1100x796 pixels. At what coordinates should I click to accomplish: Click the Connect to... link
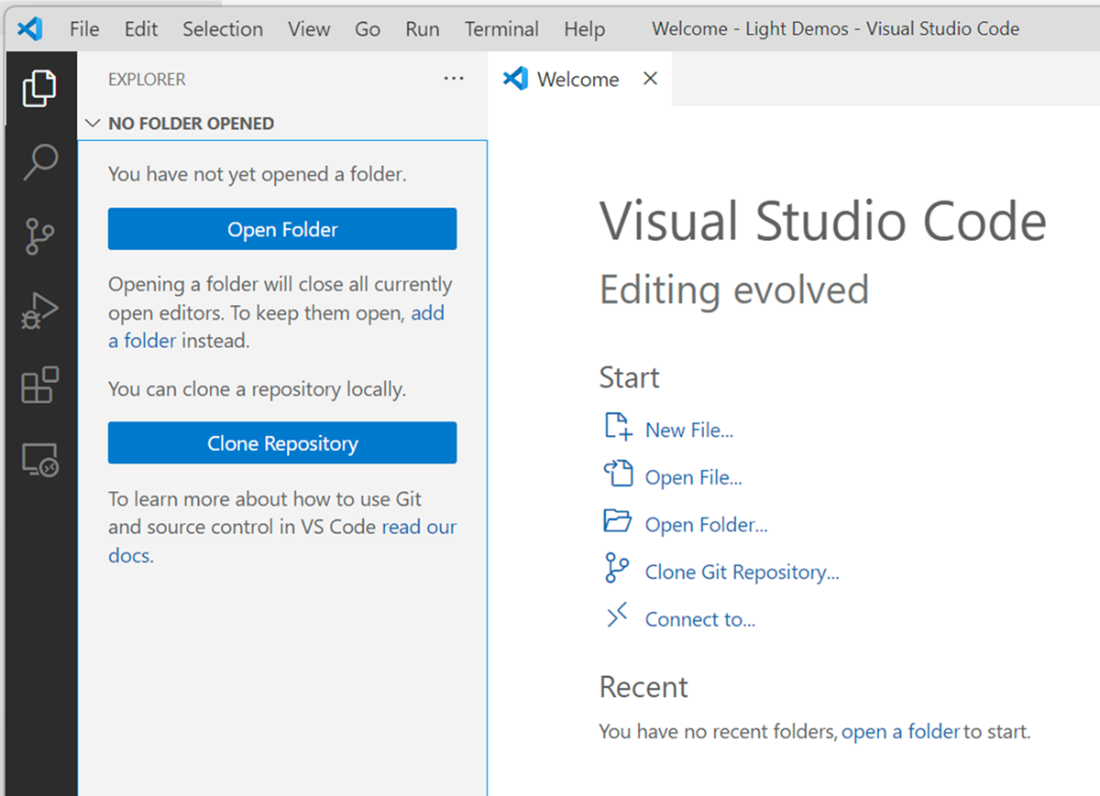click(700, 619)
